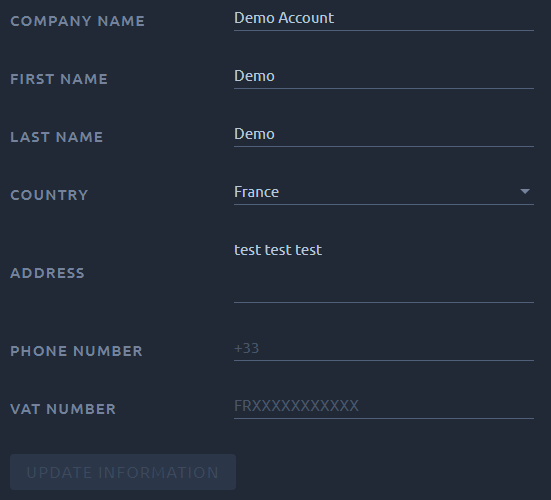Focus the Company Name input field
551x500 pixels.
384,18
